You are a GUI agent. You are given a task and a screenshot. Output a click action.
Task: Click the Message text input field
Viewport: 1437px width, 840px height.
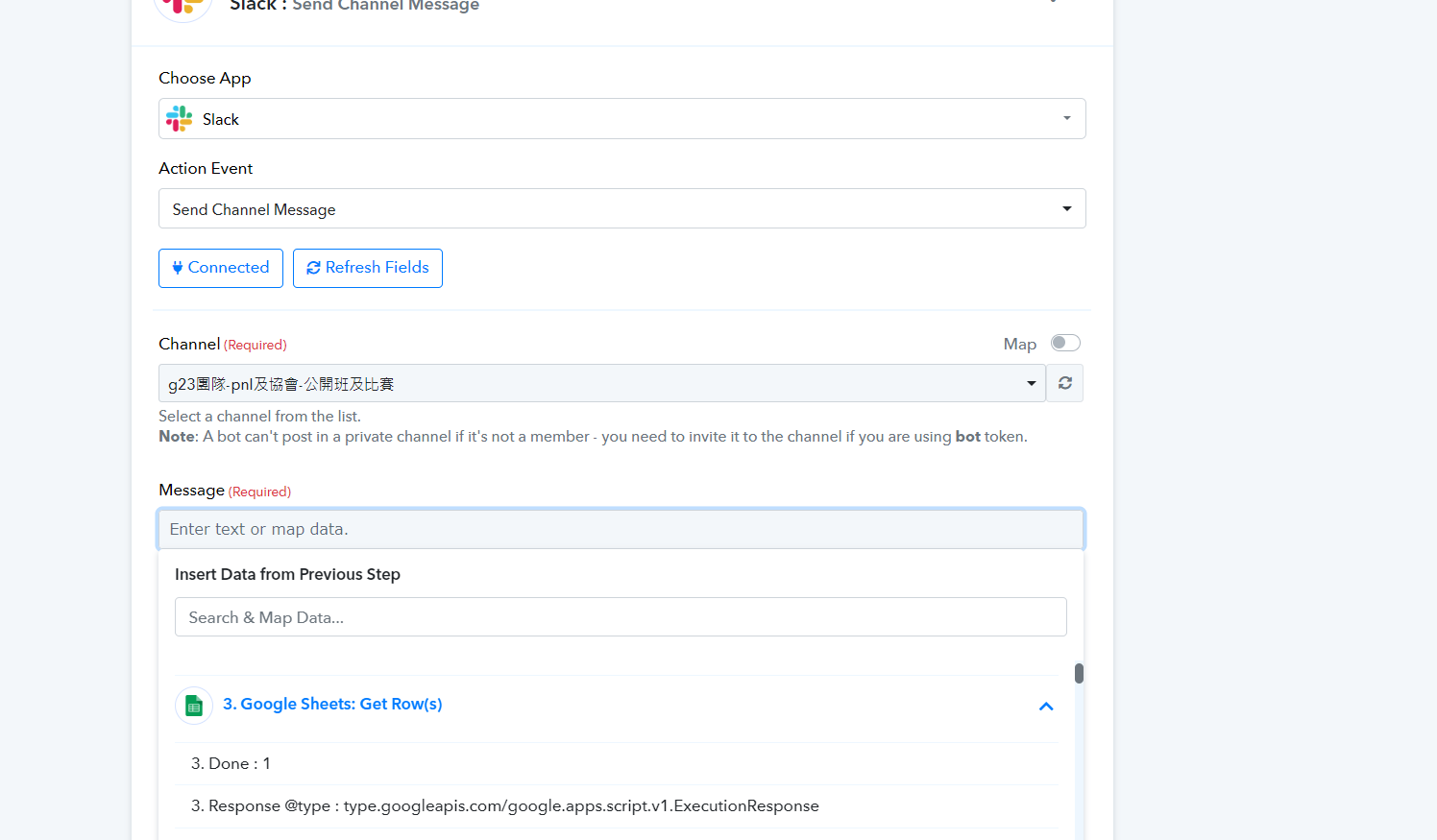tap(621, 529)
